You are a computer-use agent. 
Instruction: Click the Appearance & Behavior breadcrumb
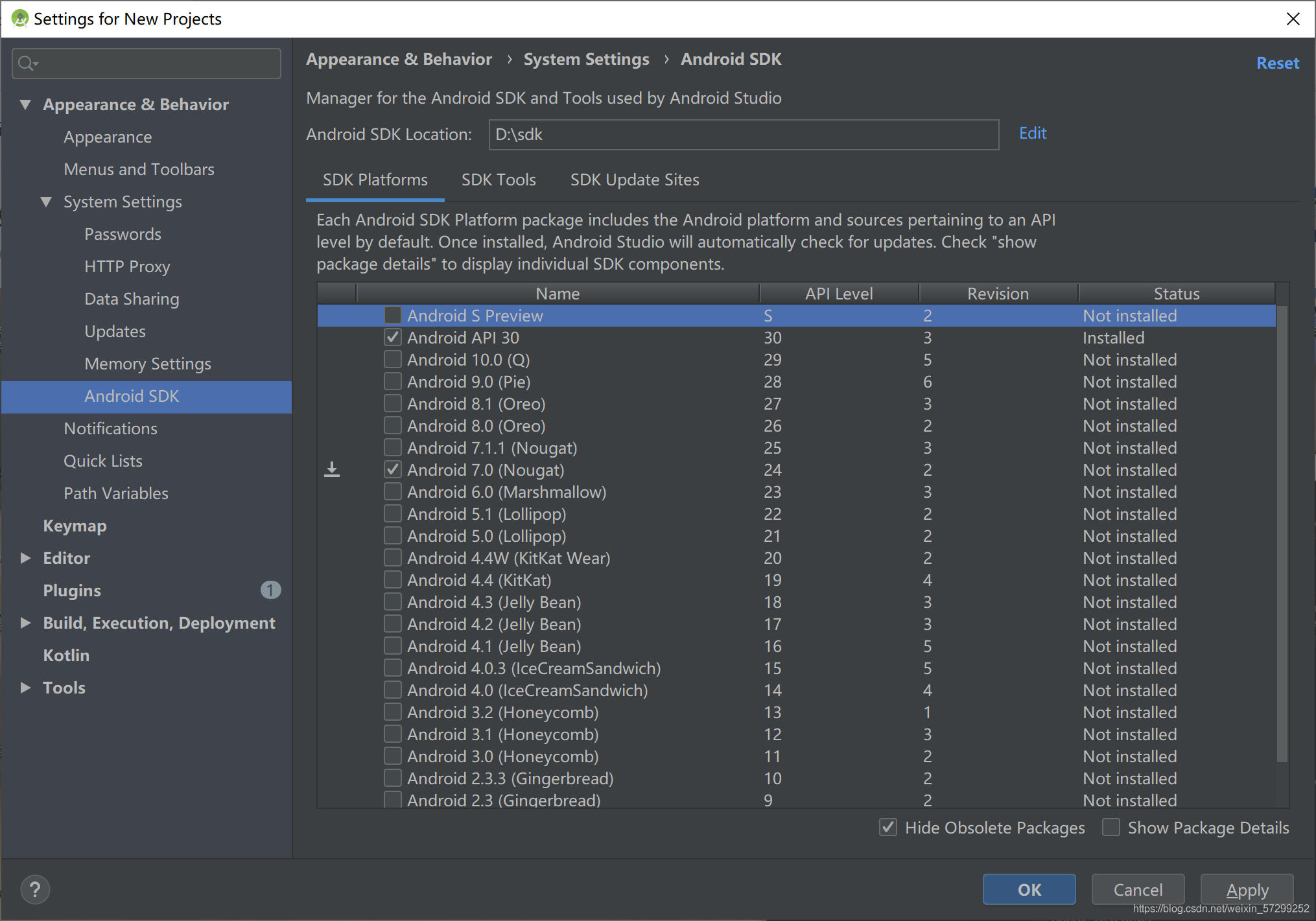pyautogui.click(x=399, y=60)
